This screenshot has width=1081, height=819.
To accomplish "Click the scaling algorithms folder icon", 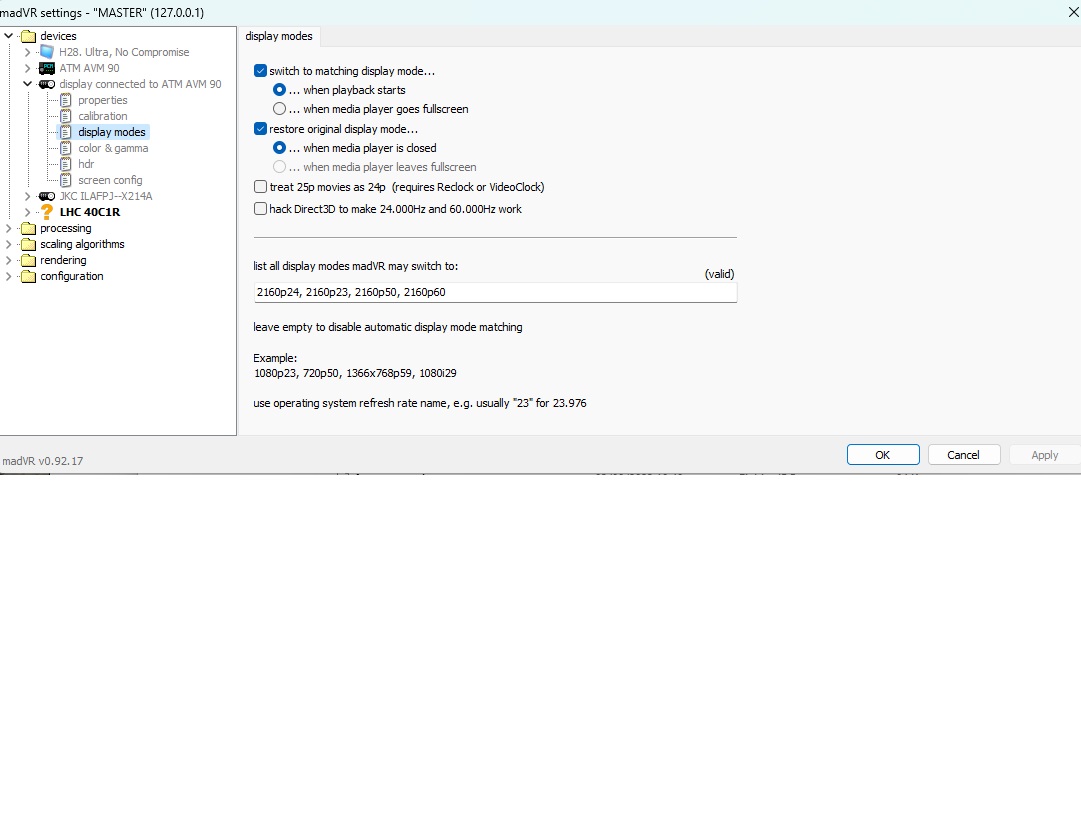I will click(x=28, y=244).
